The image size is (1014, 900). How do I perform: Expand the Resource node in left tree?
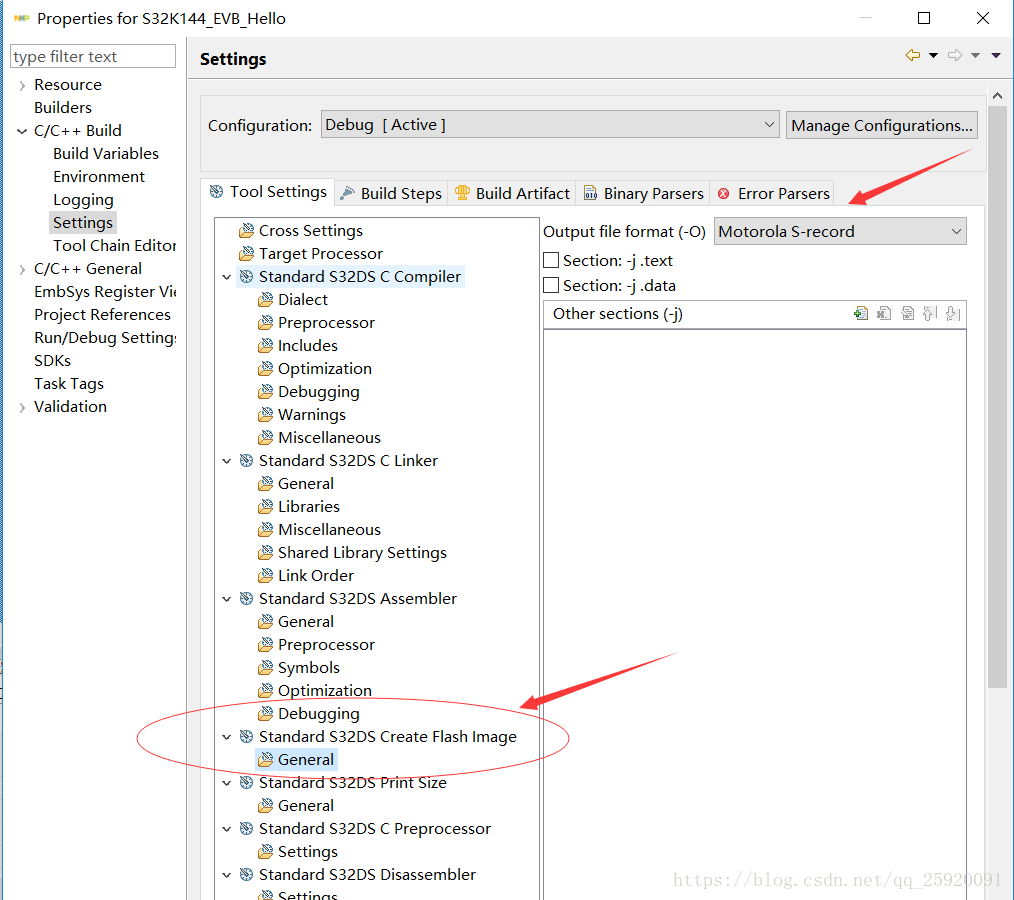click(x=22, y=85)
